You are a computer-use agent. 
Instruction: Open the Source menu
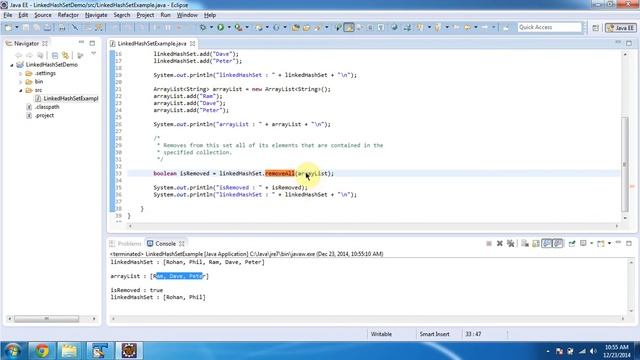click(43, 15)
